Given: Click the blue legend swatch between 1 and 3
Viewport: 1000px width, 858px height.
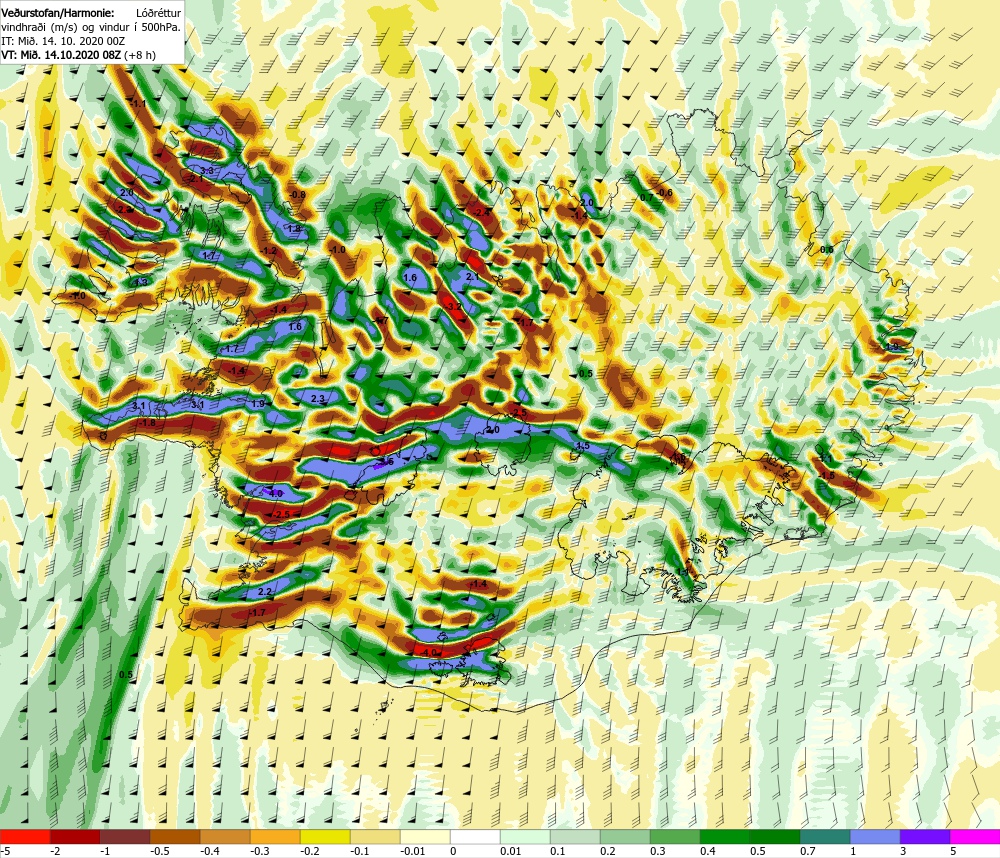Looking at the screenshot, I should 875,836.
